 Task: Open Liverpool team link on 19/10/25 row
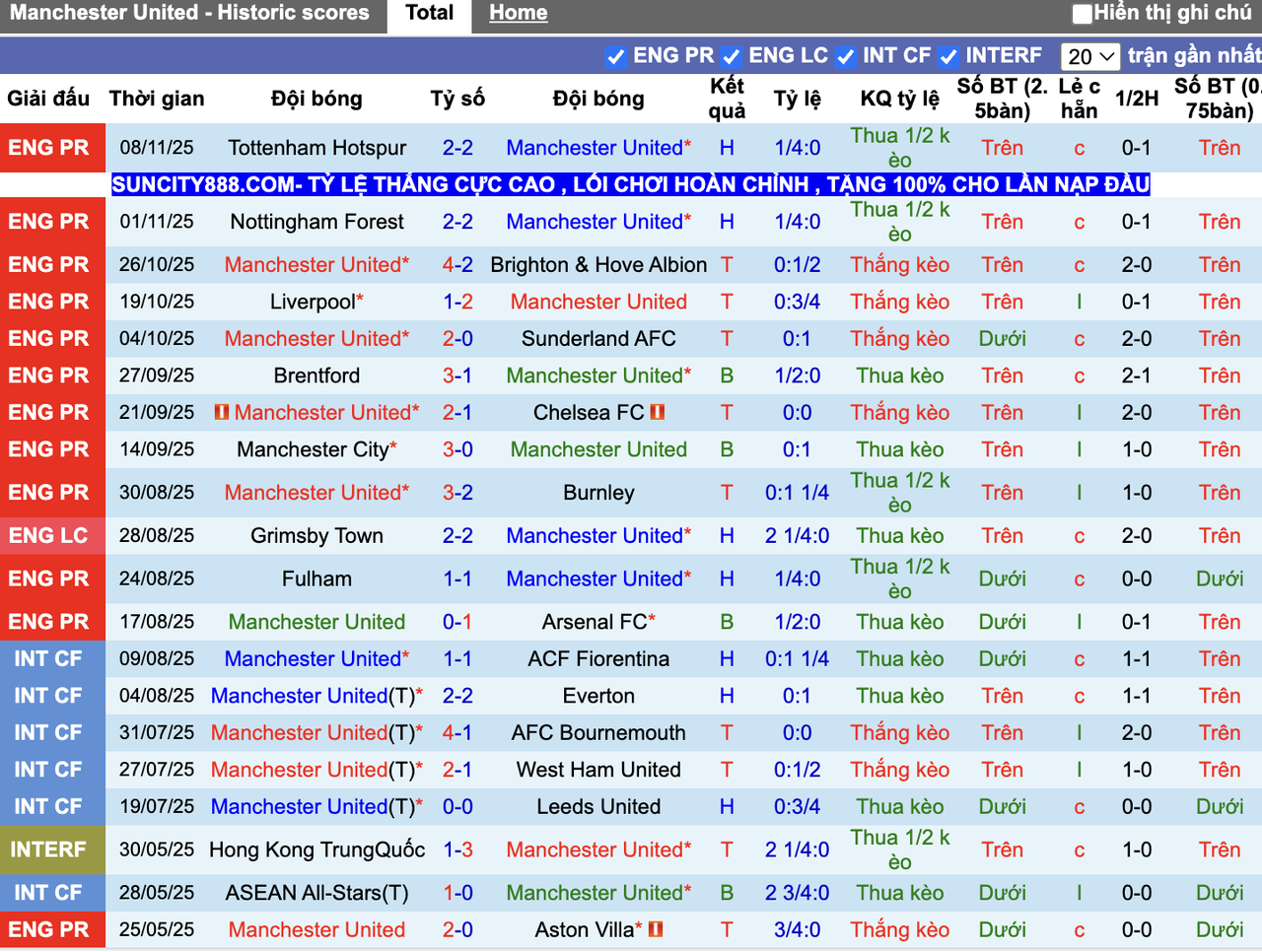click(x=313, y=302)
